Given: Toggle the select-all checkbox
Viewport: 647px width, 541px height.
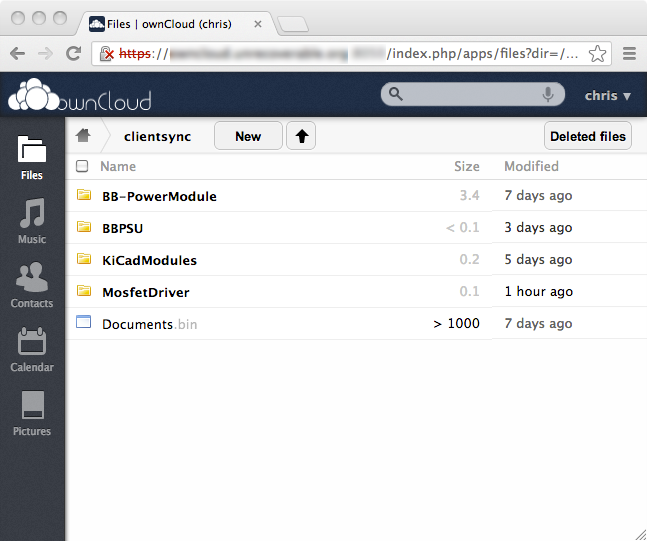Looking at the screenshot, I should (82, 166).
